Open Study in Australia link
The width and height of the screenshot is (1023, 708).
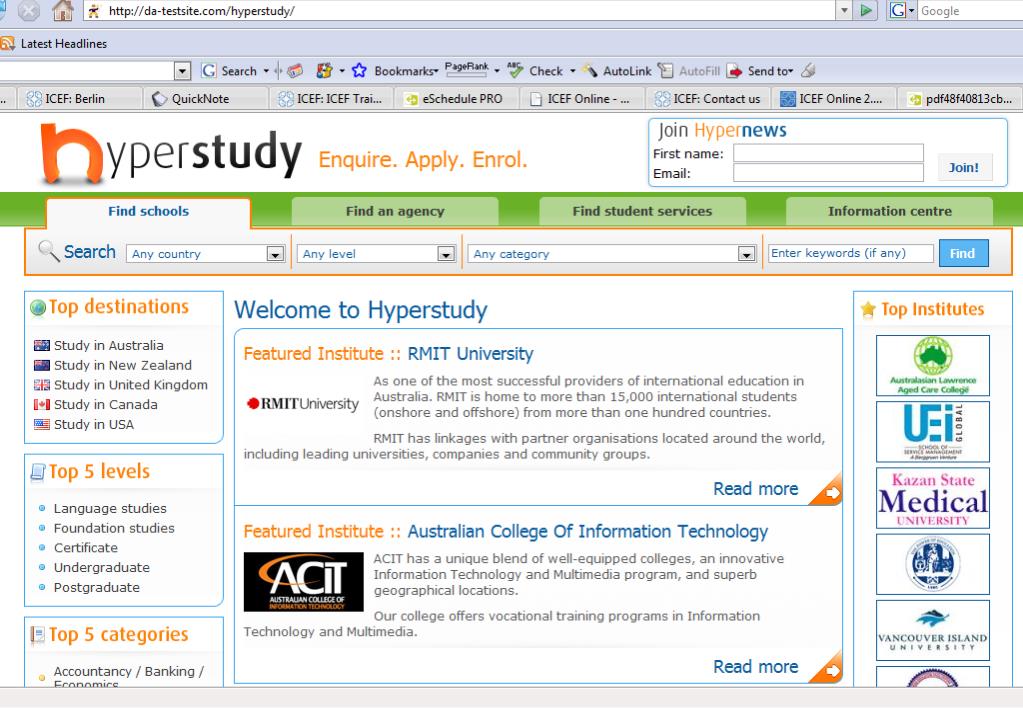pyautogui.click(x=108, y=345)
